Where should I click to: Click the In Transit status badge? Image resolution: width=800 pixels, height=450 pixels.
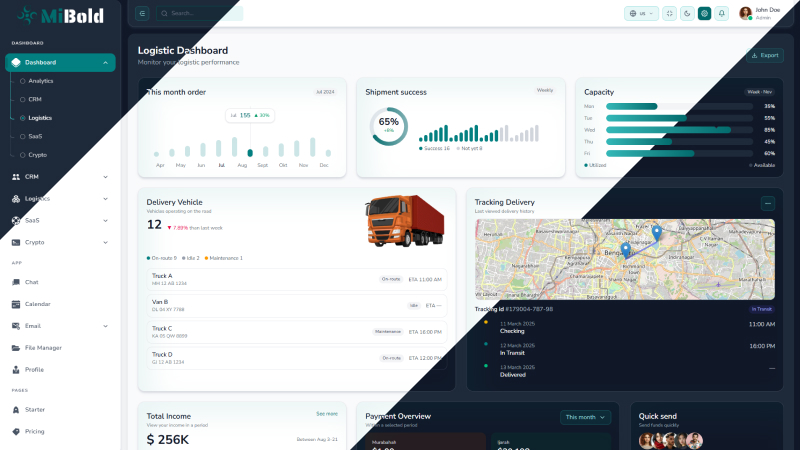tap(761, 309)
